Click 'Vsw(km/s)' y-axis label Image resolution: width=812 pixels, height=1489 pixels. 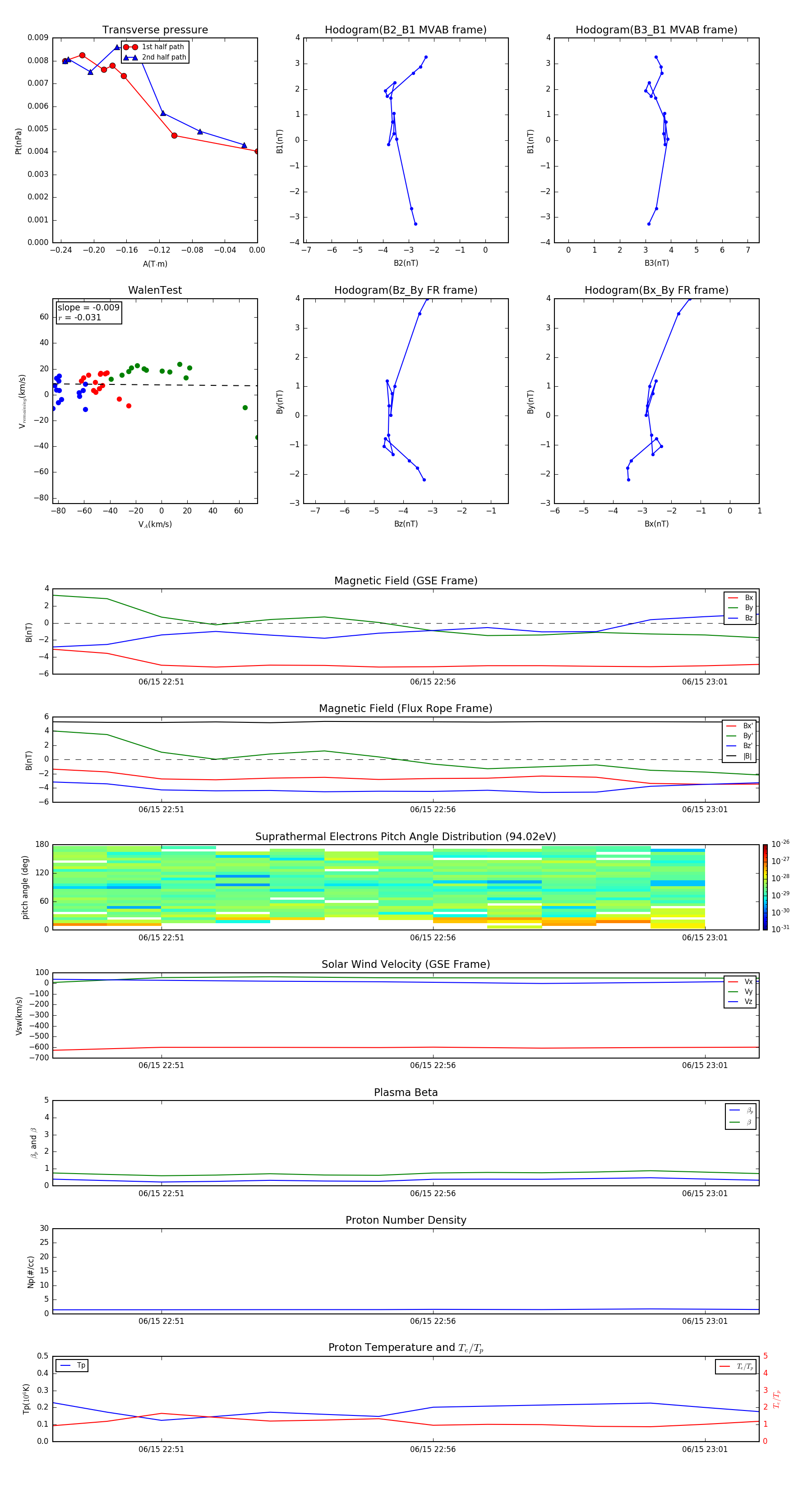[18, 1016]
